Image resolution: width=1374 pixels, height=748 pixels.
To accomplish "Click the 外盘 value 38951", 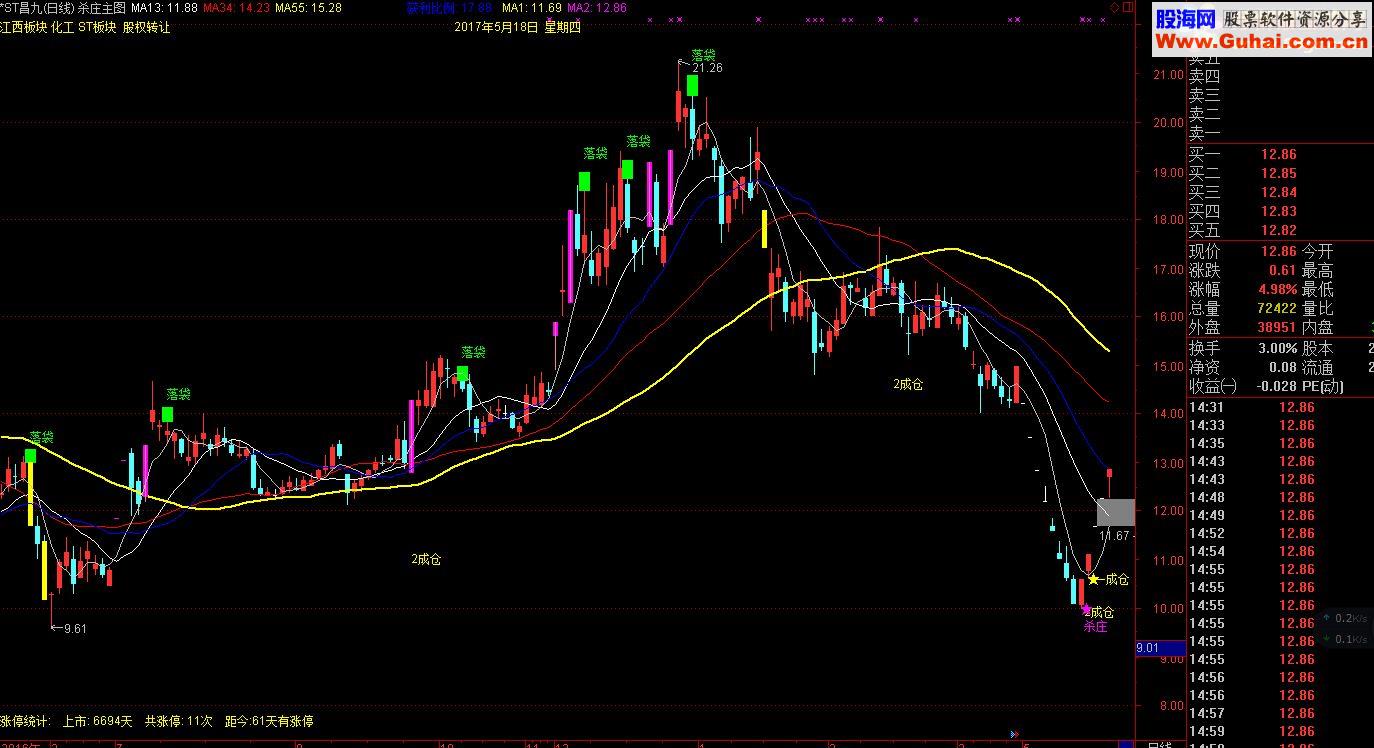I will (1277, 328).
